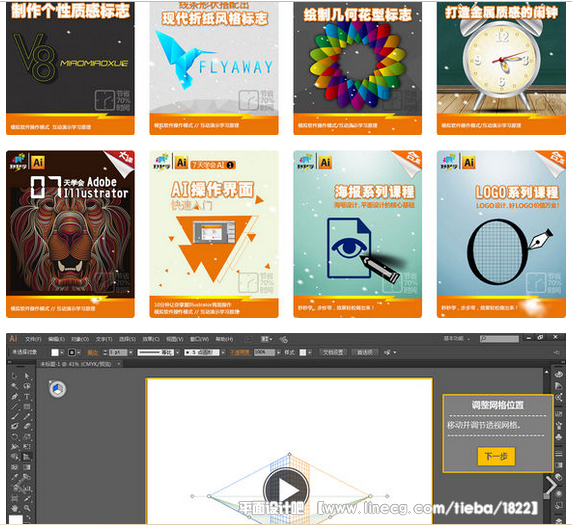Choose the Width tool
Image resolution: width=572 pixels, height=525 pixels.
coord(15,447)
